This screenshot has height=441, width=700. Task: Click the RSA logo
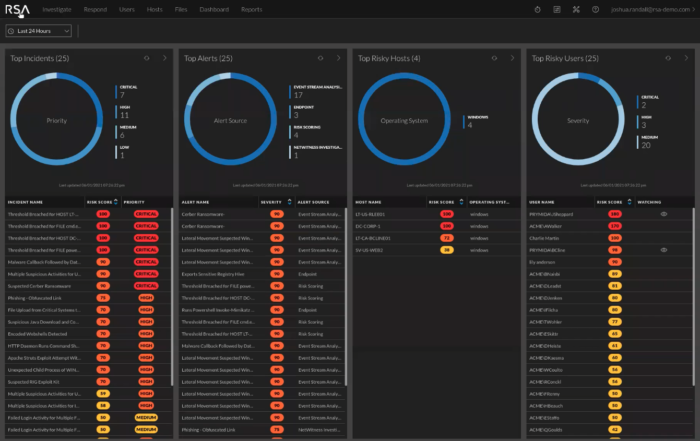pos(17,9)
